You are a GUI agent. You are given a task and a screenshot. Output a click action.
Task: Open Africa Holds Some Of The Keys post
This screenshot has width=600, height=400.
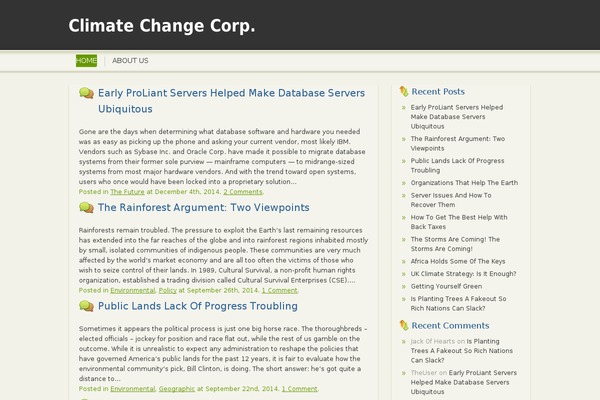(458, 261)
